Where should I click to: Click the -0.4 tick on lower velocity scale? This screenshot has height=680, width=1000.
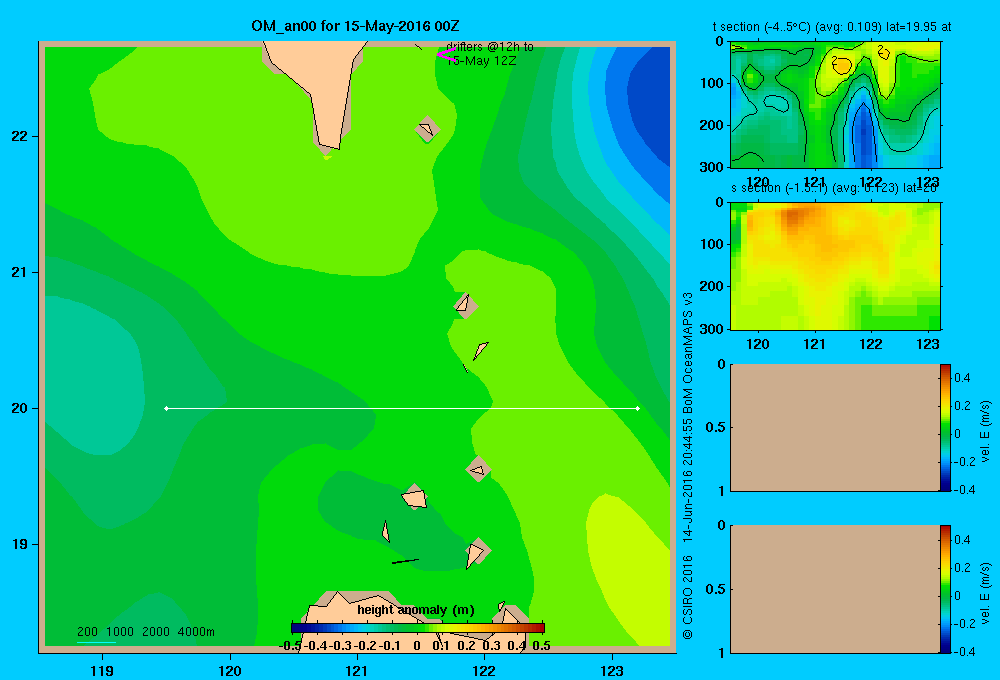(x=964, y=652)
